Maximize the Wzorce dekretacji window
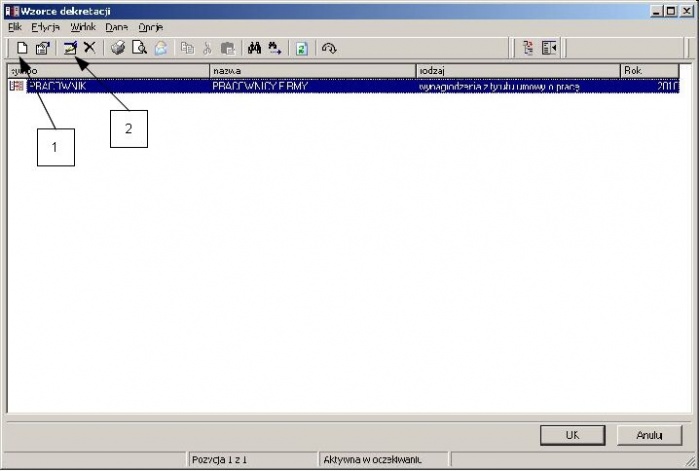Viewport: 700px width, 471px height. pyautogui.click(x=671, y=11)
